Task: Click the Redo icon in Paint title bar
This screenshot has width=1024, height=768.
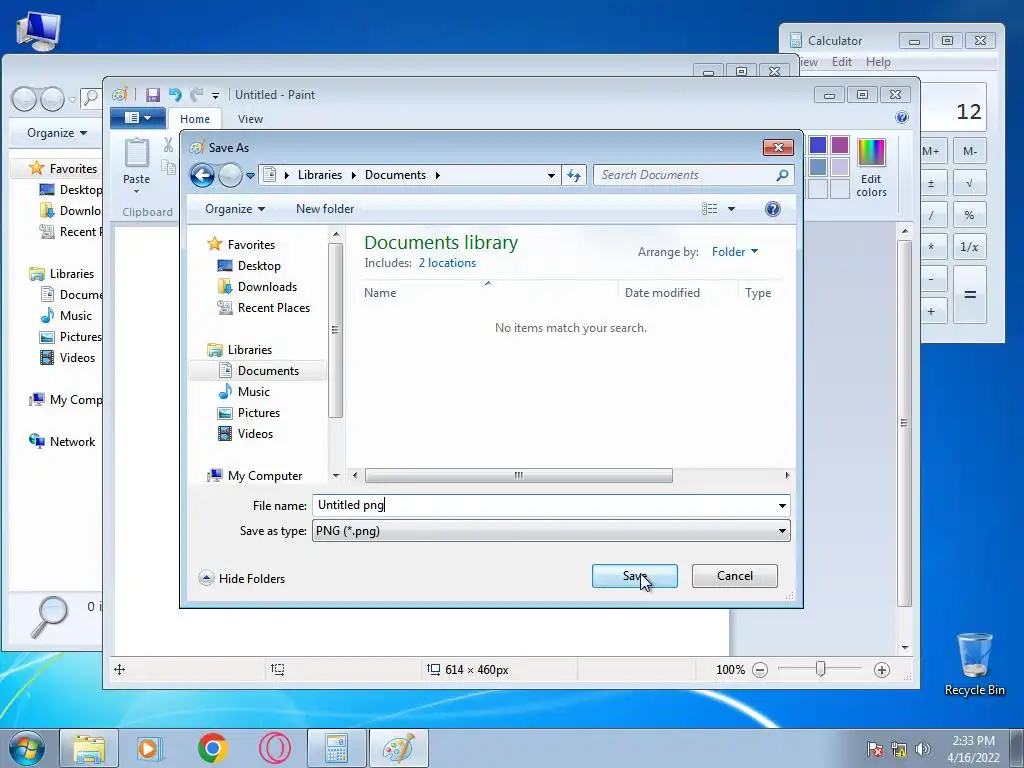Action: (x=197, y=95)
